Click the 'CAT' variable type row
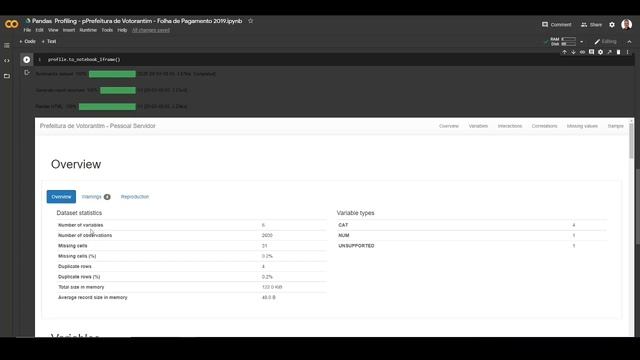 pyautogui.click(x=472, y=225)
